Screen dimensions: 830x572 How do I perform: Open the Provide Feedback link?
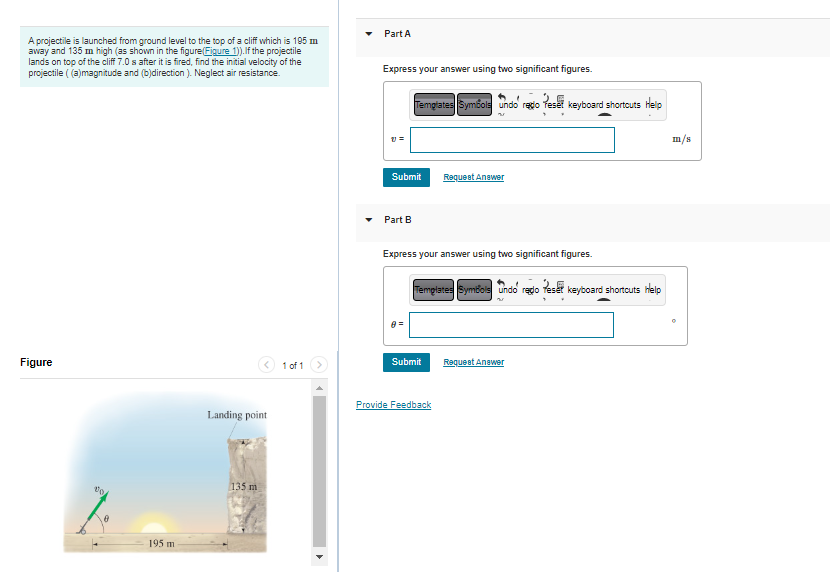point(393,405)
